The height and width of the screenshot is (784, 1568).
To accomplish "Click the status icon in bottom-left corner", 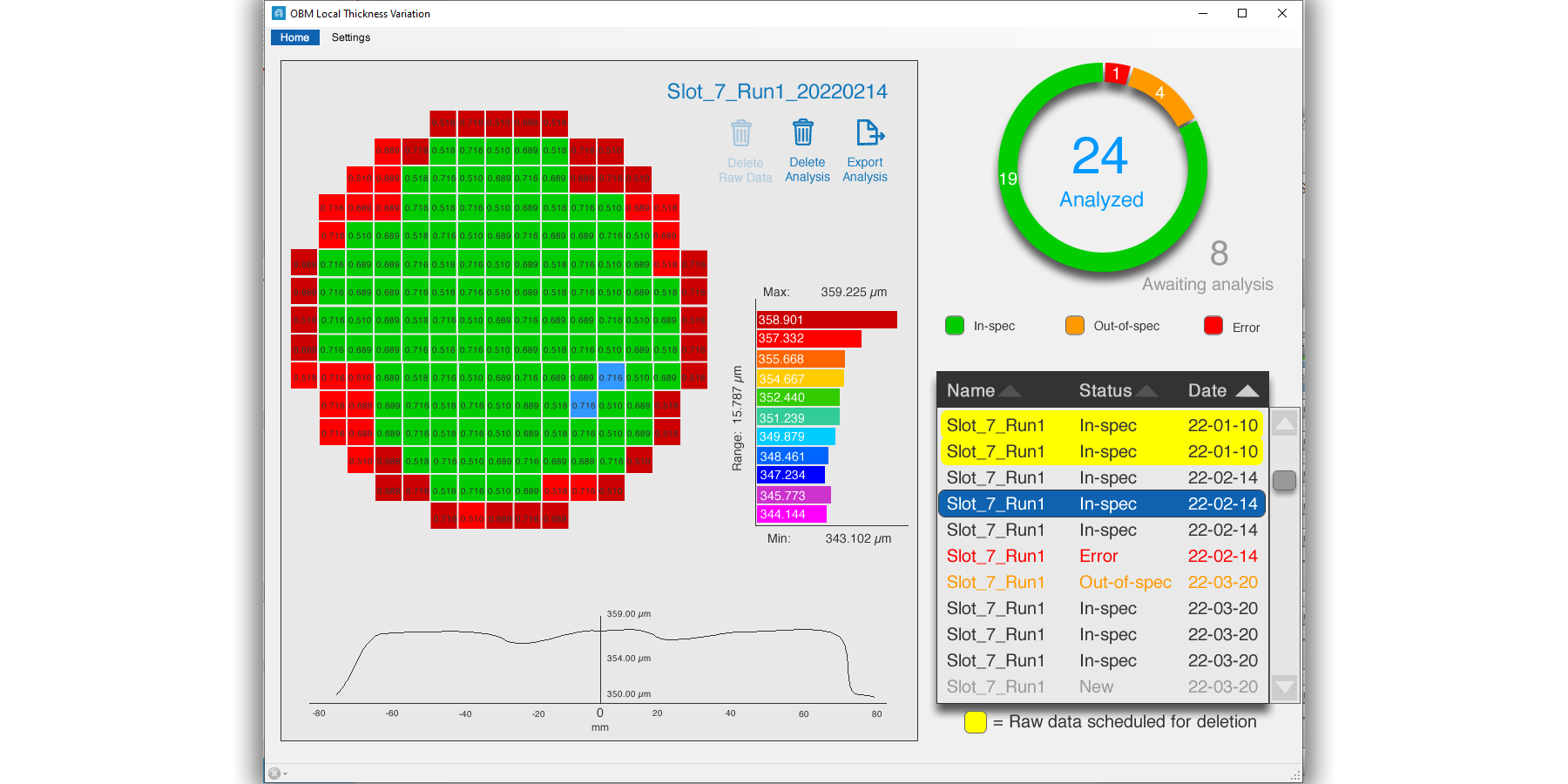I will click(275, 774).
